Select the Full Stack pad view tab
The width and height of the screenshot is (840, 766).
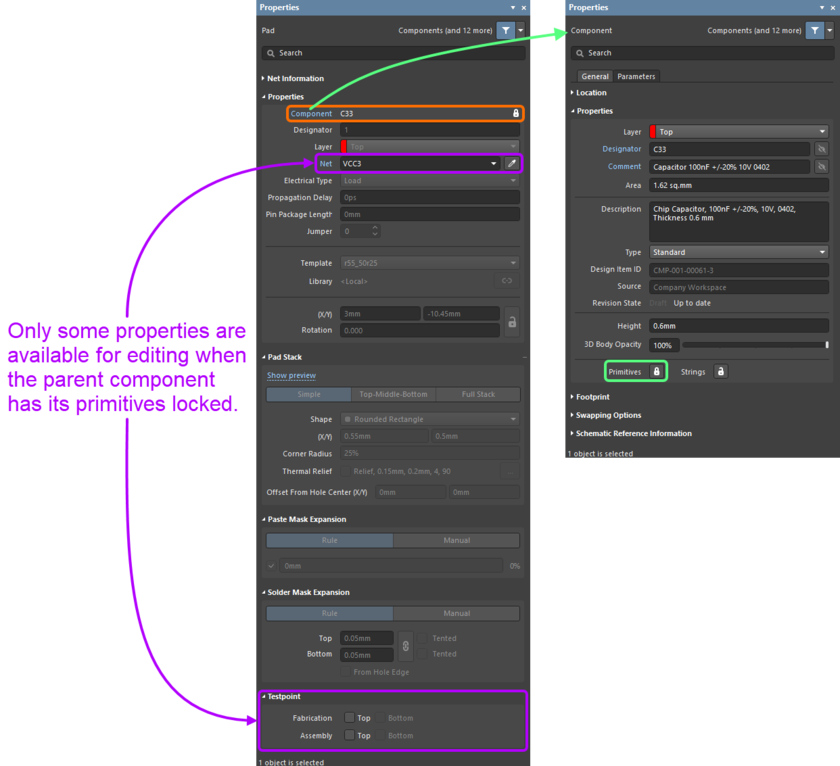pyautogui.click(x=479, y=394)
